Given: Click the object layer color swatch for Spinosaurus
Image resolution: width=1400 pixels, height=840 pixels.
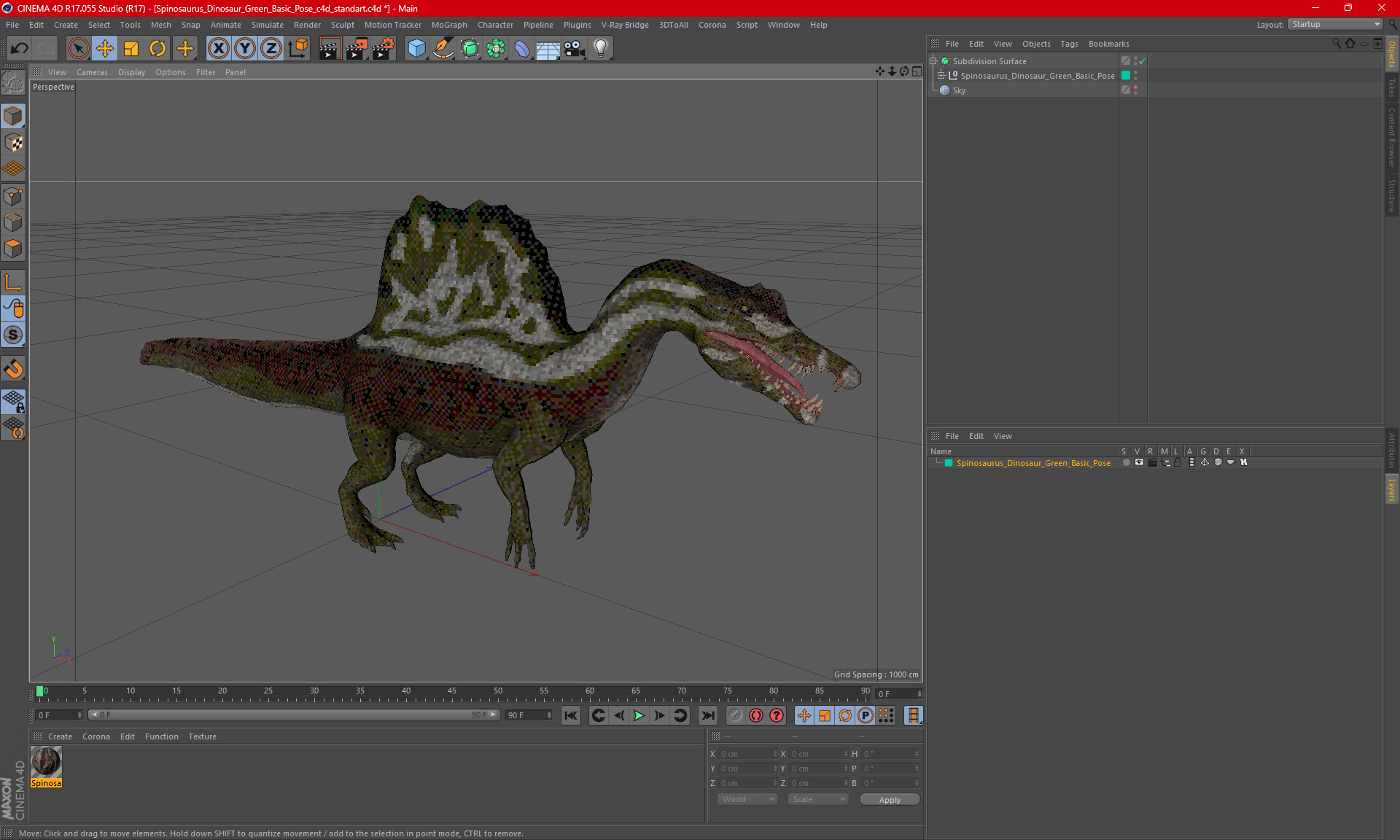Looking at the screenshot, I should click(1126, 76).
